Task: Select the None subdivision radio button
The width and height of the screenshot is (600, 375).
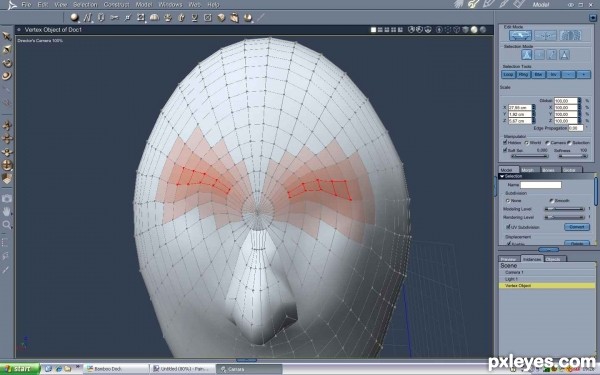Action: tap(508, 201)
